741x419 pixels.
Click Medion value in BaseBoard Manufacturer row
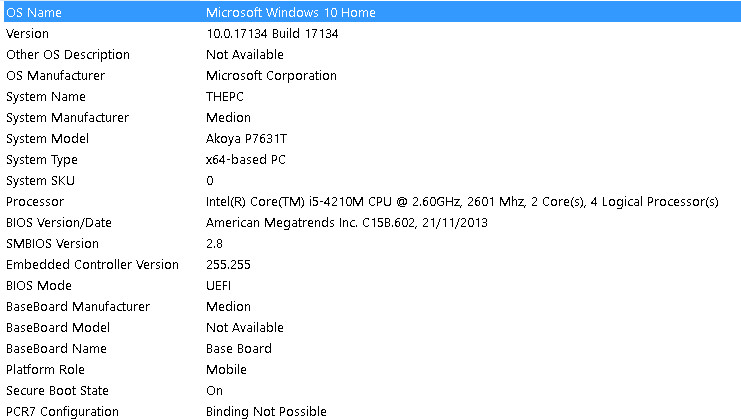(x=228, y=307)
